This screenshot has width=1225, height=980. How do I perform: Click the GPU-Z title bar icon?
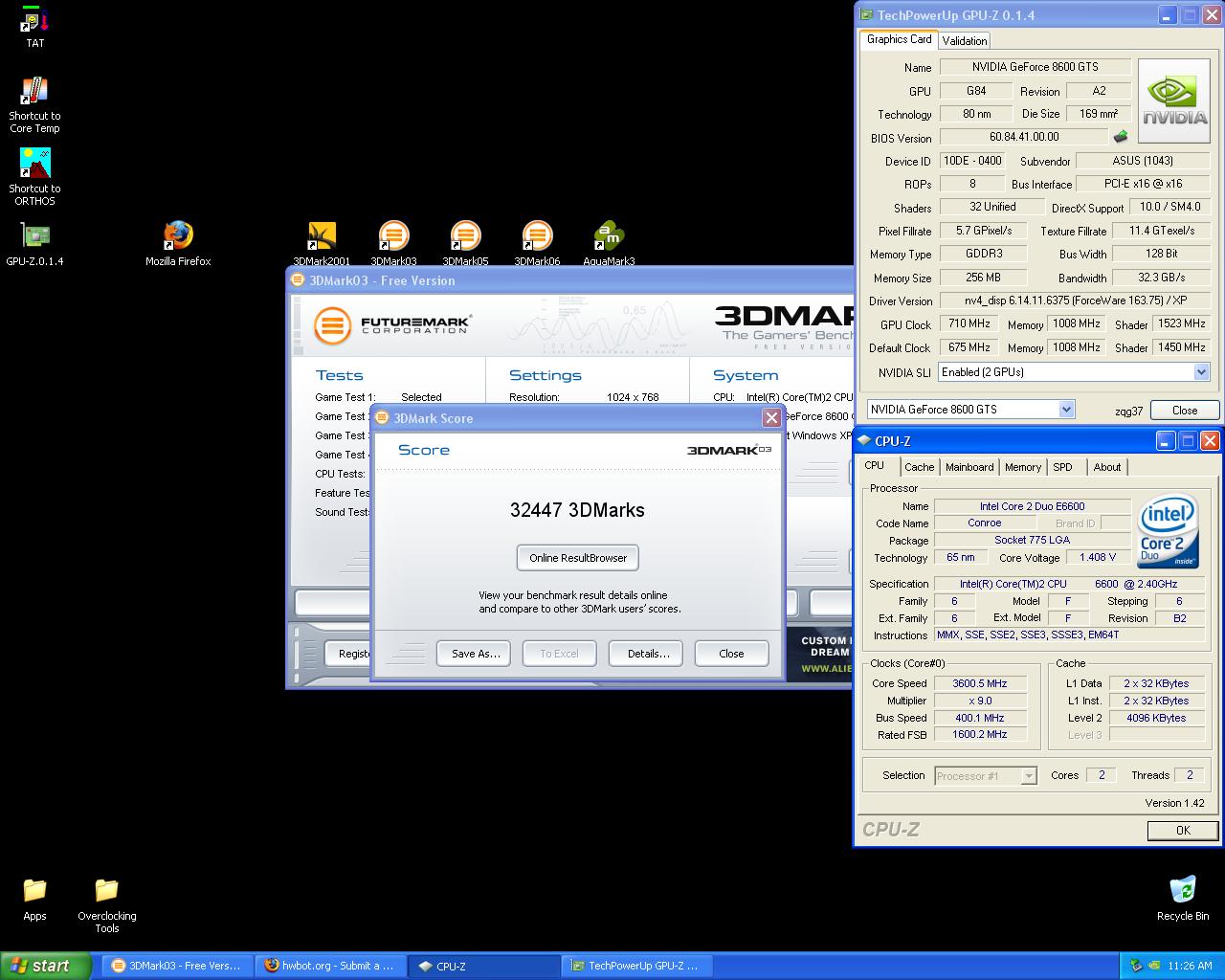[866, 14]
